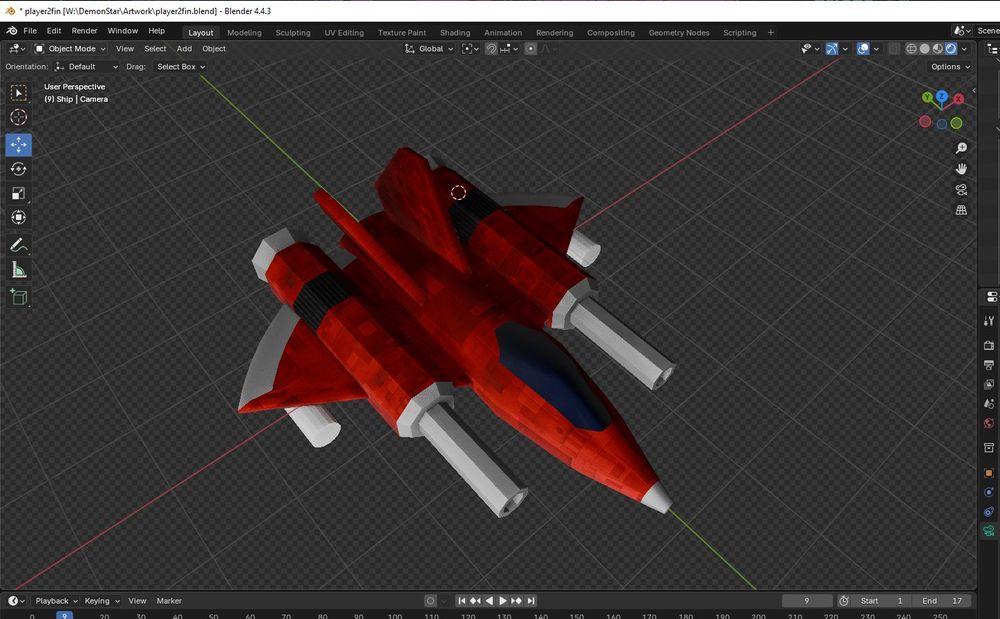Switch to material preview shading

click(x=938, y=48)
